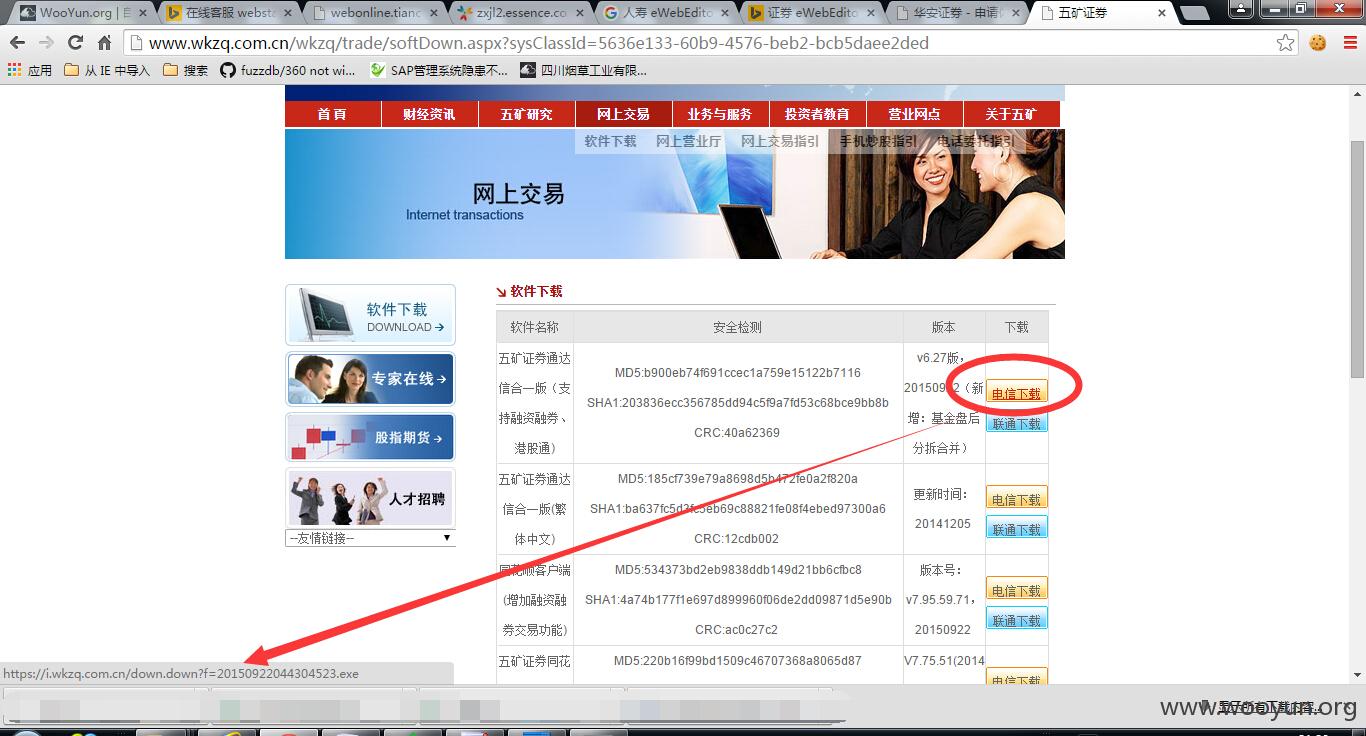The image size is (1366, 736).
Task: Open the 应用 apps bookmark shortcut
Action: [x=30, y=70]
